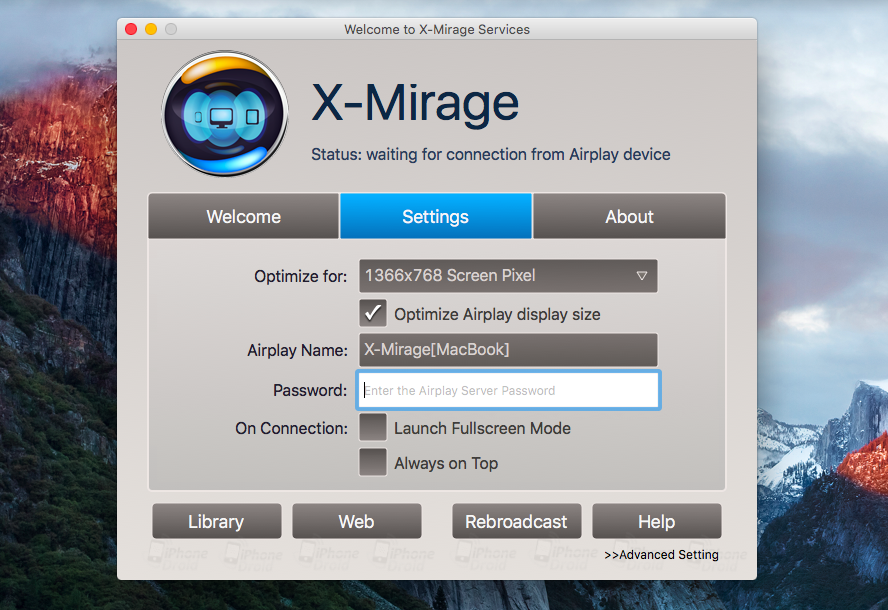Select the Settings tab
Screen dimensions: 888x610
pyautogui.click(x=436, y=216)
